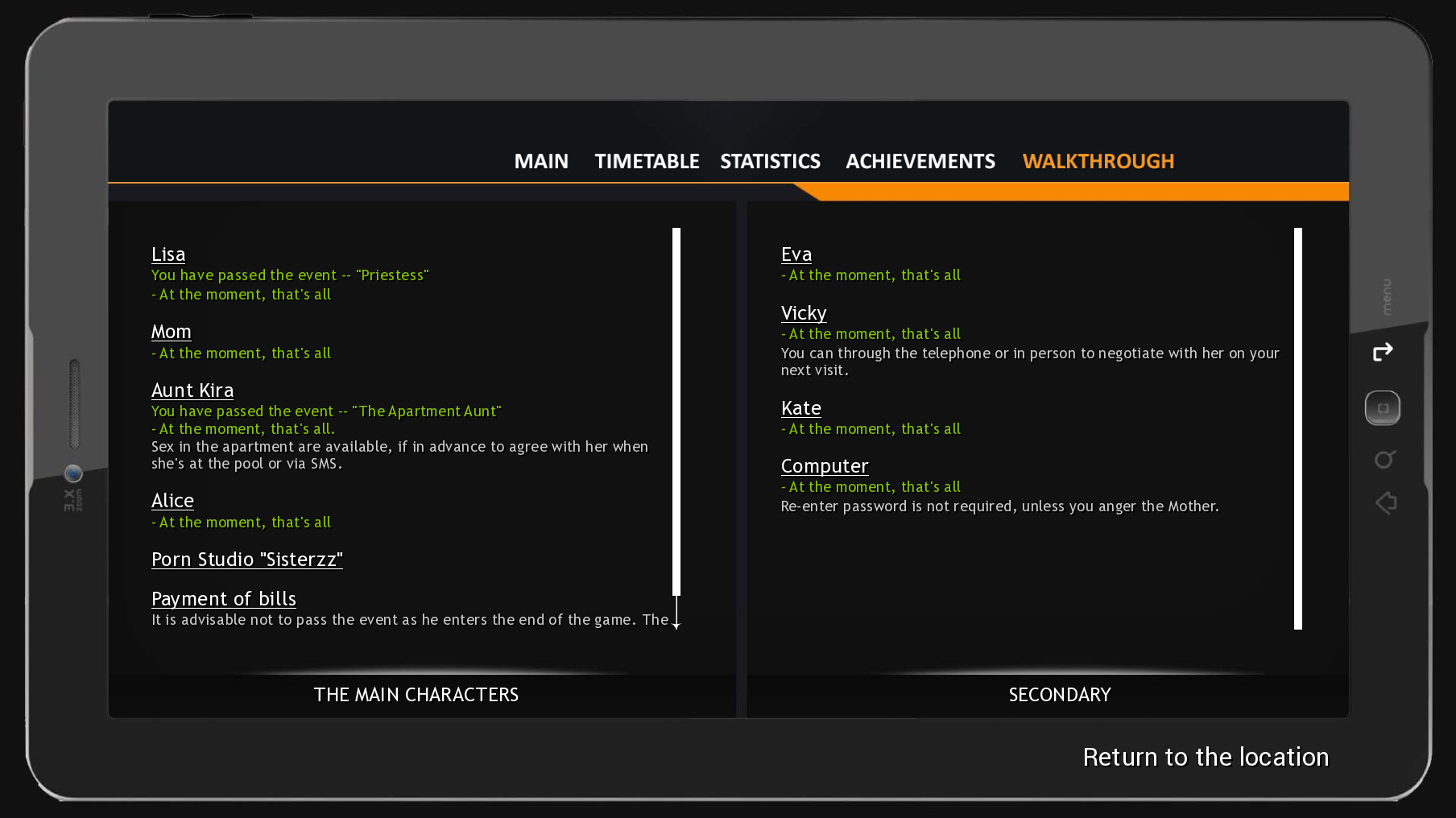Click the tablet search magnifier icon
Screen dimensions: 1456x818
point(1384,459)
